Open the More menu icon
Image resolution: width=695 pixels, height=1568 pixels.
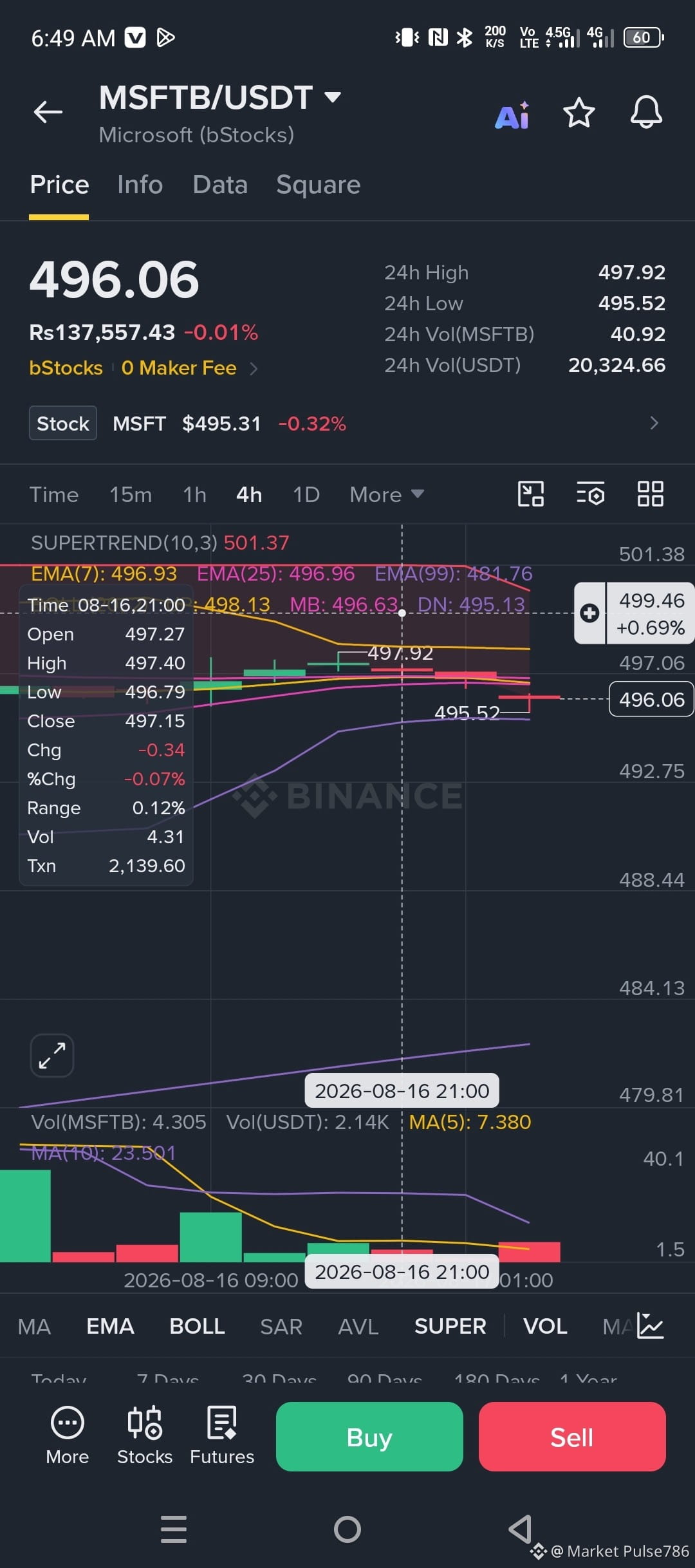[67, 1437]
